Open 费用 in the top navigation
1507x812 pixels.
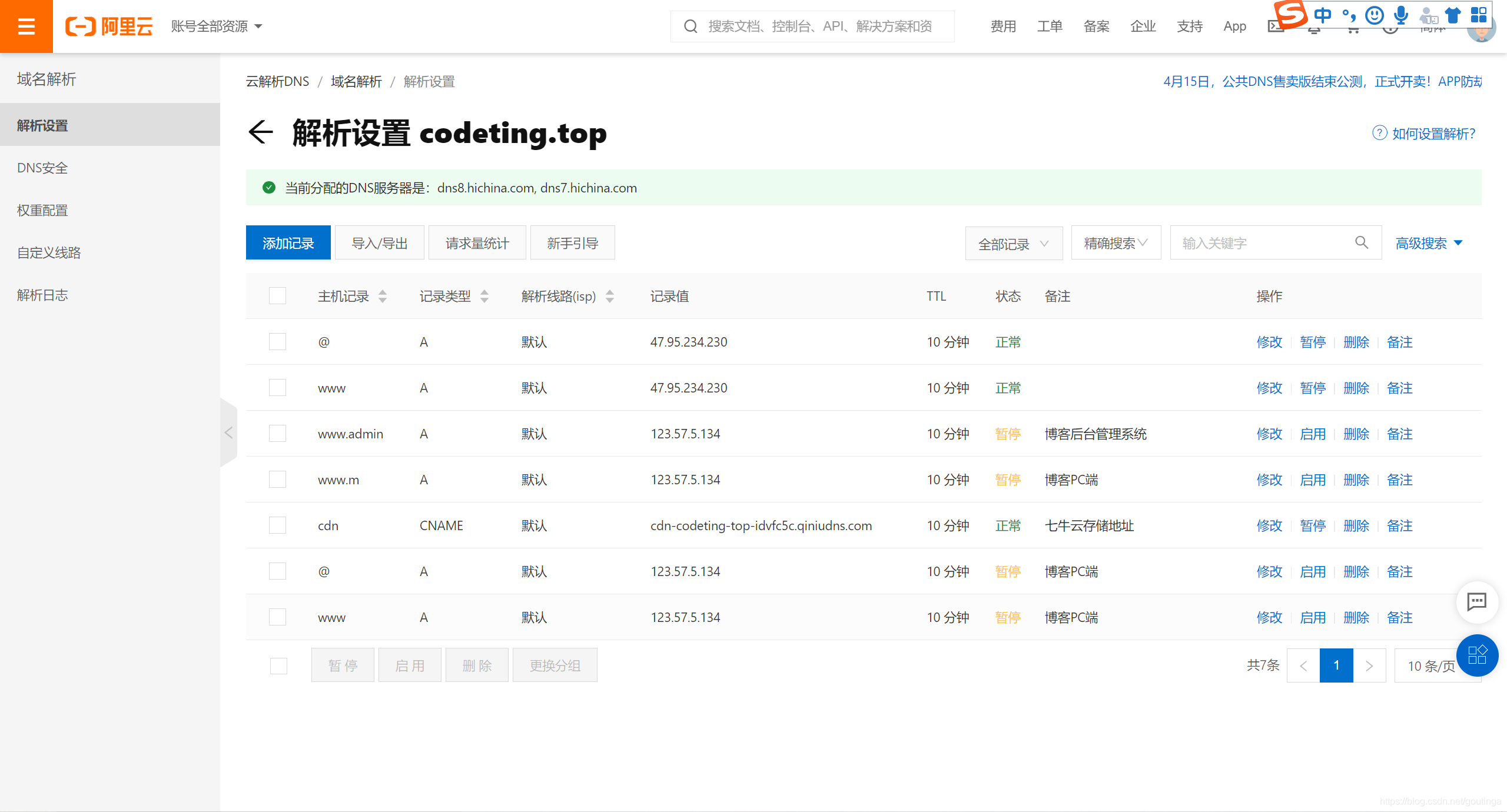1003,26
